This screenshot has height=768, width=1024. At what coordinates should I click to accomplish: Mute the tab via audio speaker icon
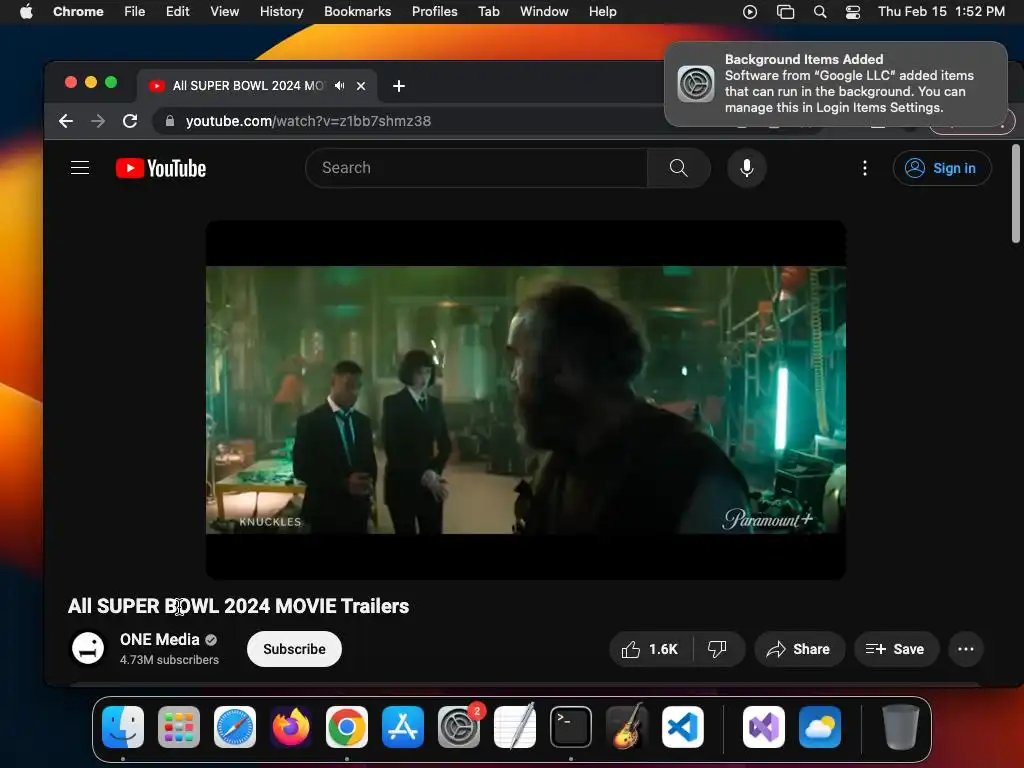click(x=340, y=86)
